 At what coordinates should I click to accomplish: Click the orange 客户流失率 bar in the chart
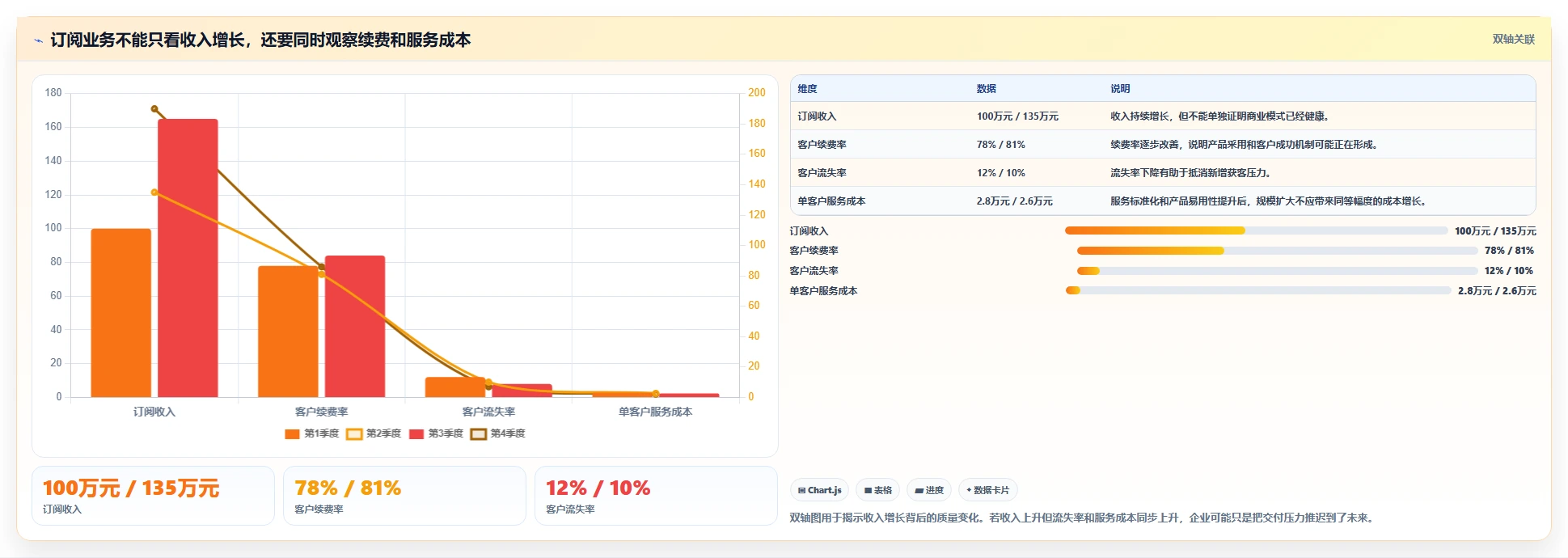(x=455, y=387)
